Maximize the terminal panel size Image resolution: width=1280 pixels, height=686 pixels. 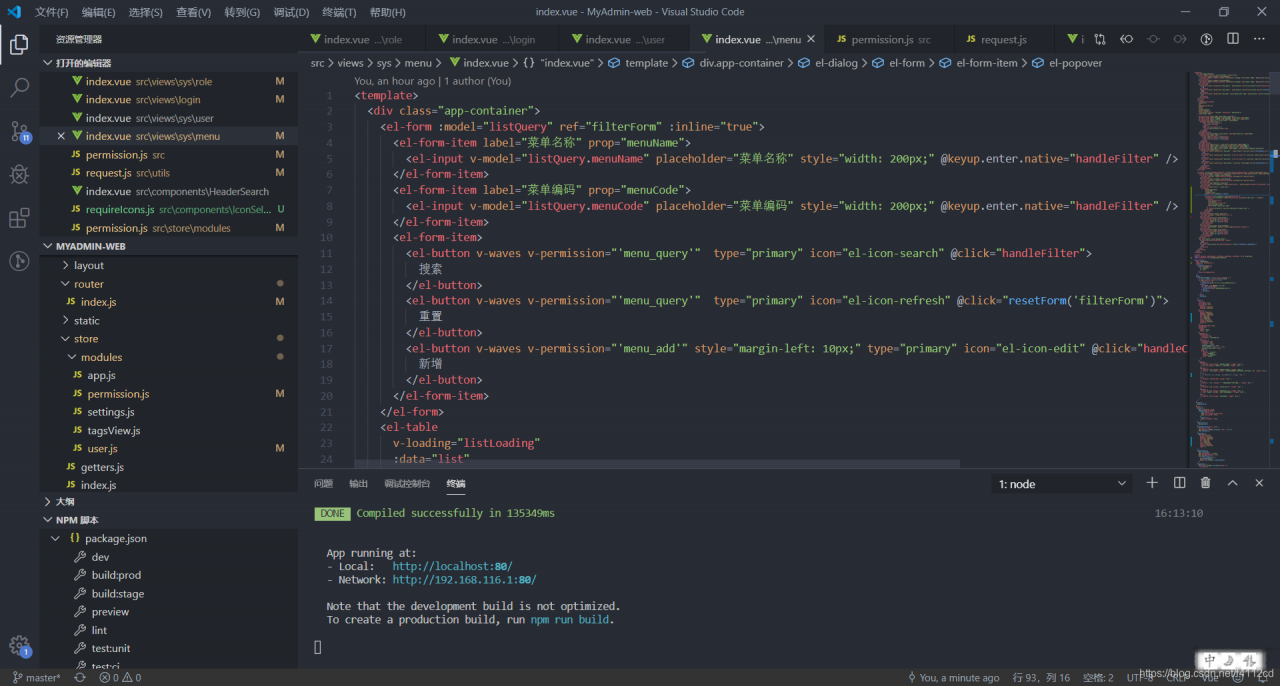[x=1233, y=483]
